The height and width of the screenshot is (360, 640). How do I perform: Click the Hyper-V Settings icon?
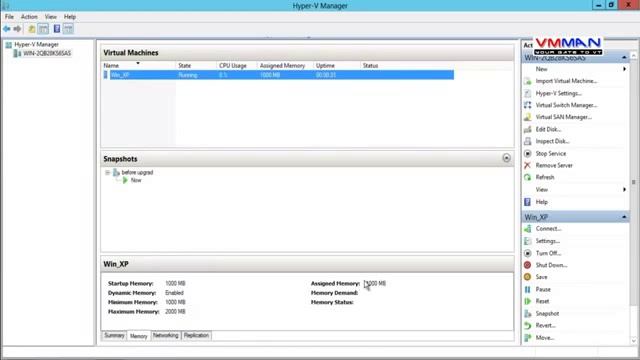pyautogui.click(x=527, y=93)
